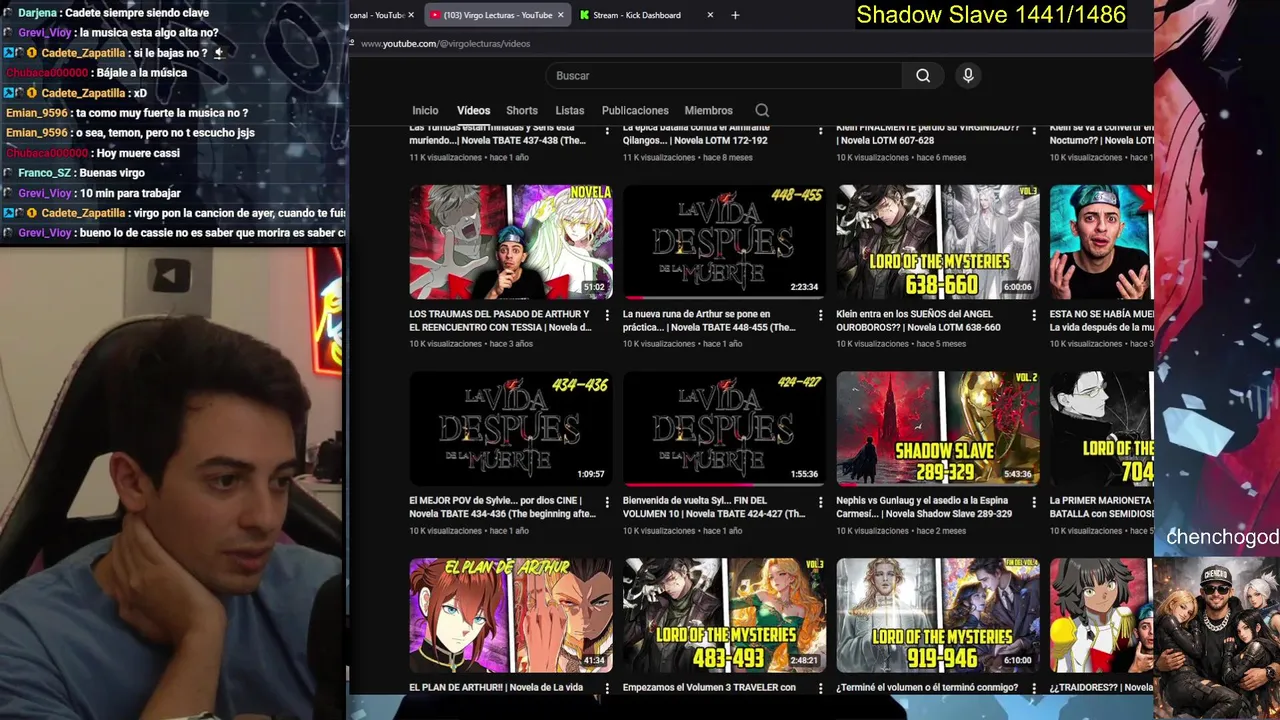Click title 'Nephis vs Gunlaug y el asedio'
Viewport: 1280px width, 720px height.
924,507
